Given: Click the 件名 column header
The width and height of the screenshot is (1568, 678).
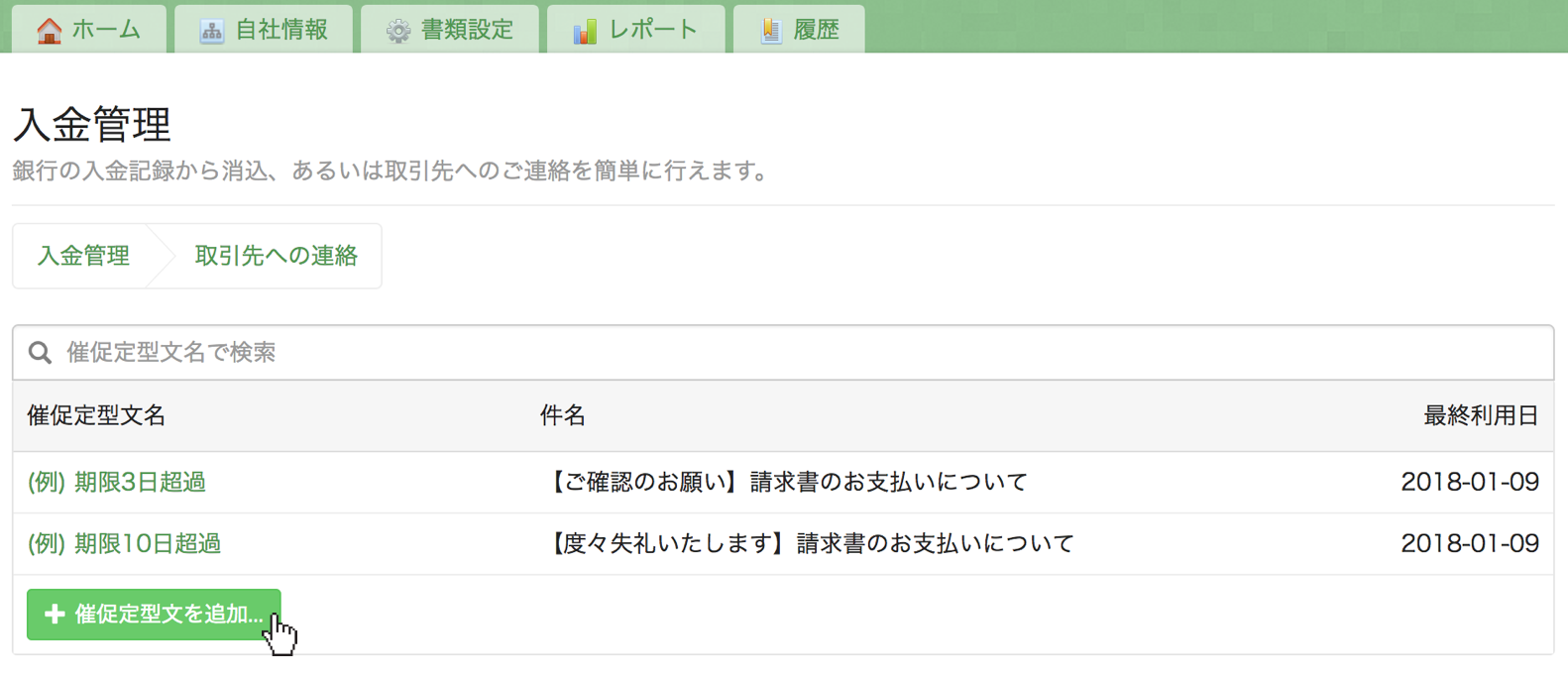Looking at the screenshot, I should coord(562,416).
